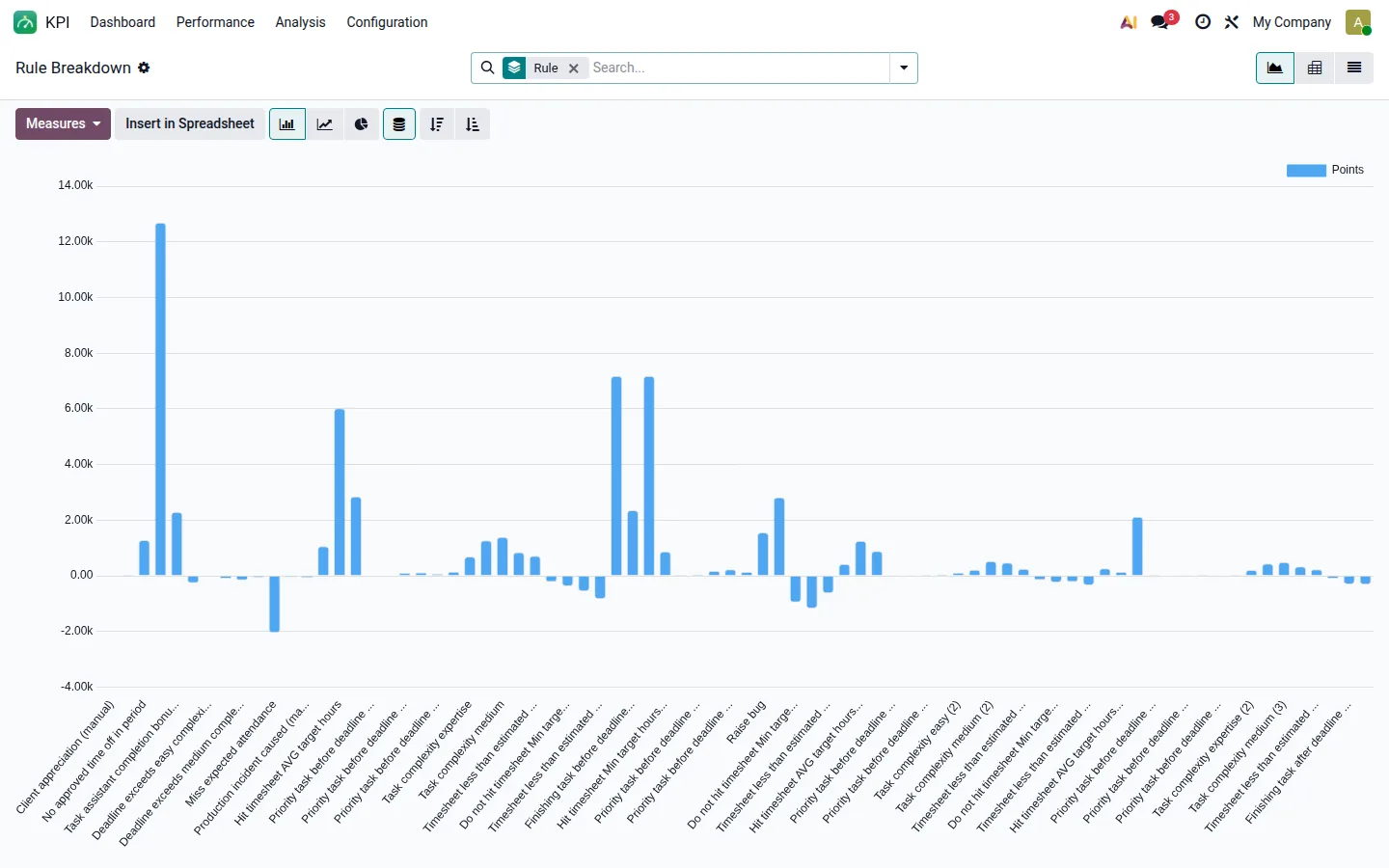Toggle the Points legend color swatch
Image resolution: width=1389 pixels, height=868 pixels.
(1306, 171)
